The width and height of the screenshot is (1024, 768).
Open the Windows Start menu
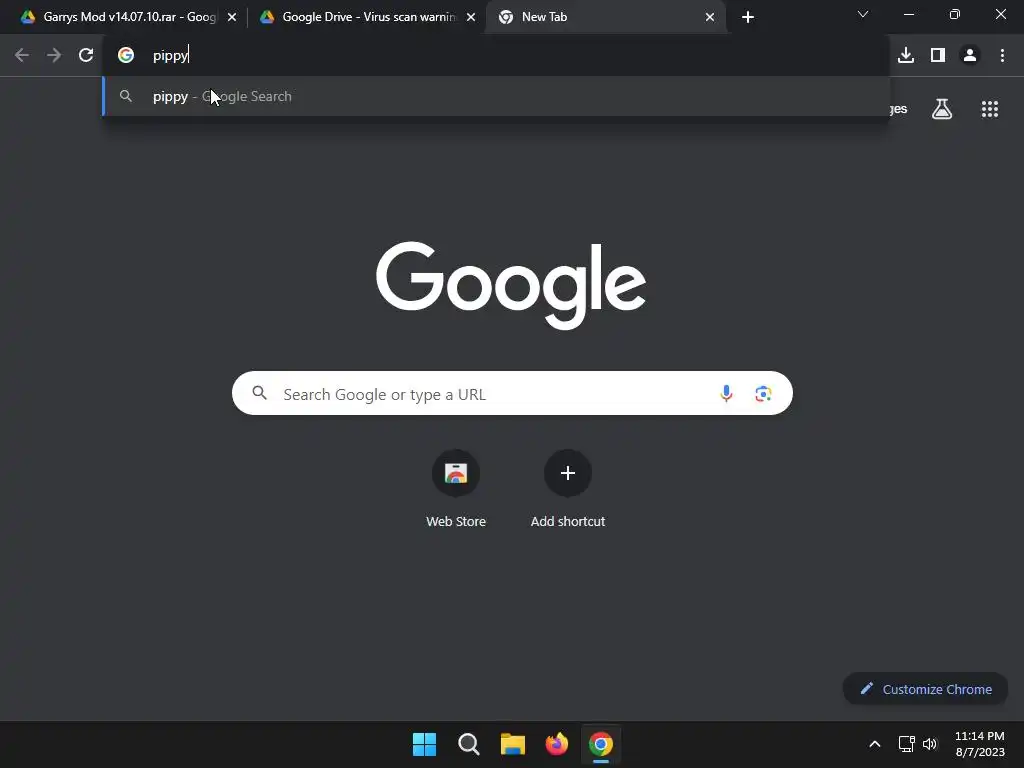tap(424, 744)
